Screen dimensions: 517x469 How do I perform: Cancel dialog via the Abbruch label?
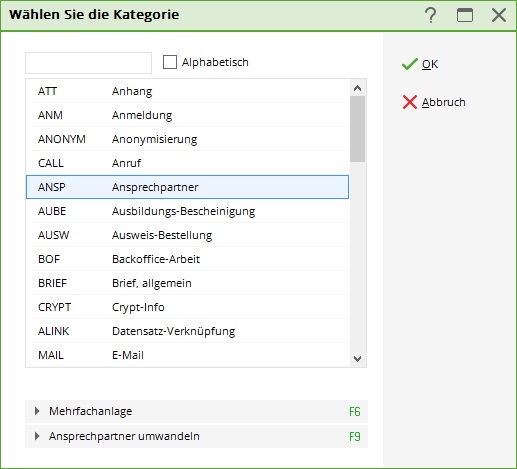pos(444,102)
